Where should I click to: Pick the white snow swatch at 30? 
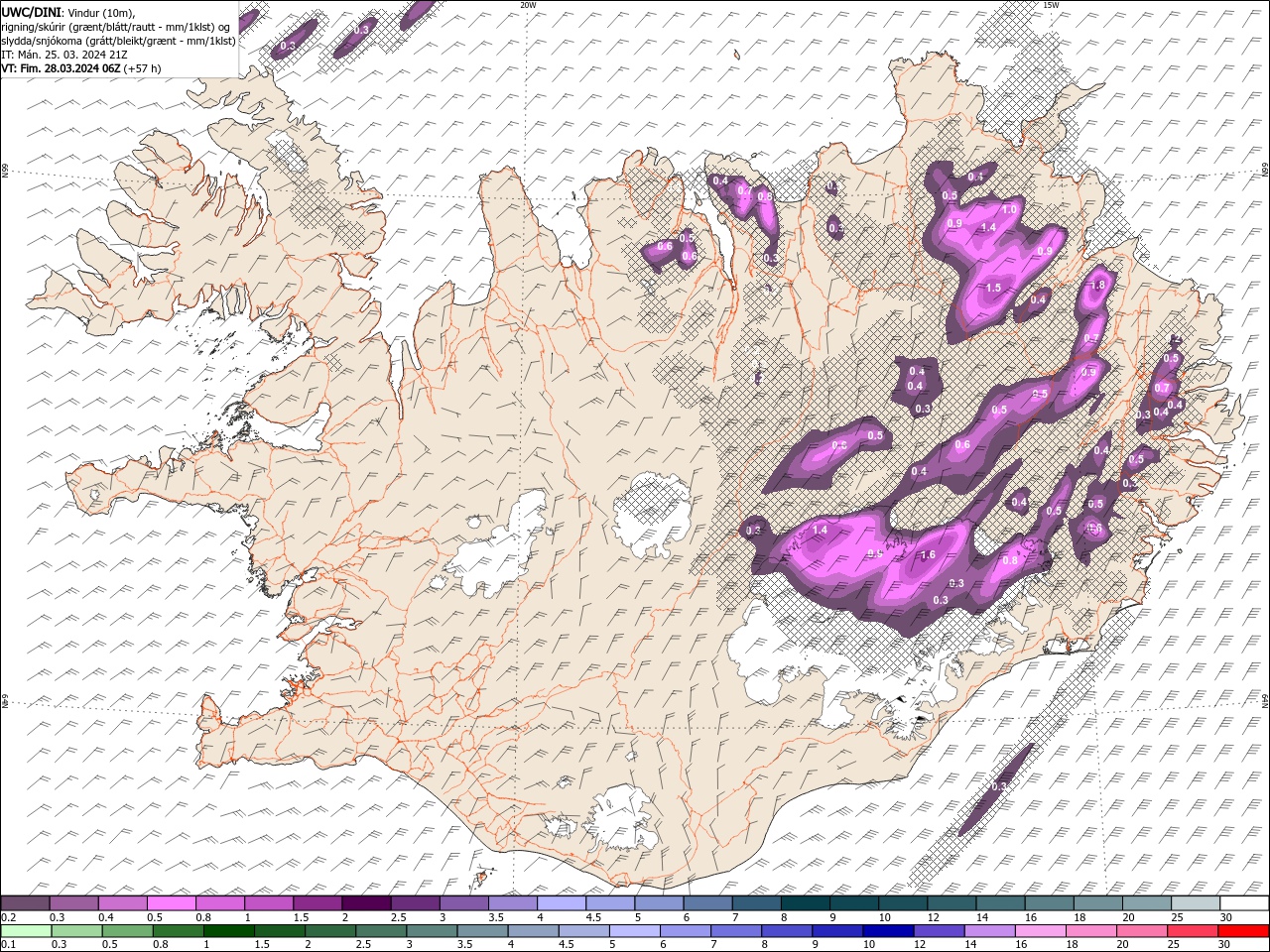tap(1244, 903)
